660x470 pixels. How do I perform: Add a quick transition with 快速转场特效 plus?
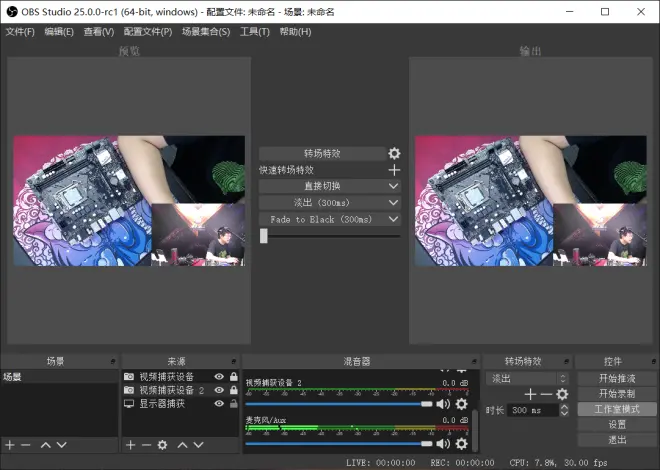(x=394, y=170)
